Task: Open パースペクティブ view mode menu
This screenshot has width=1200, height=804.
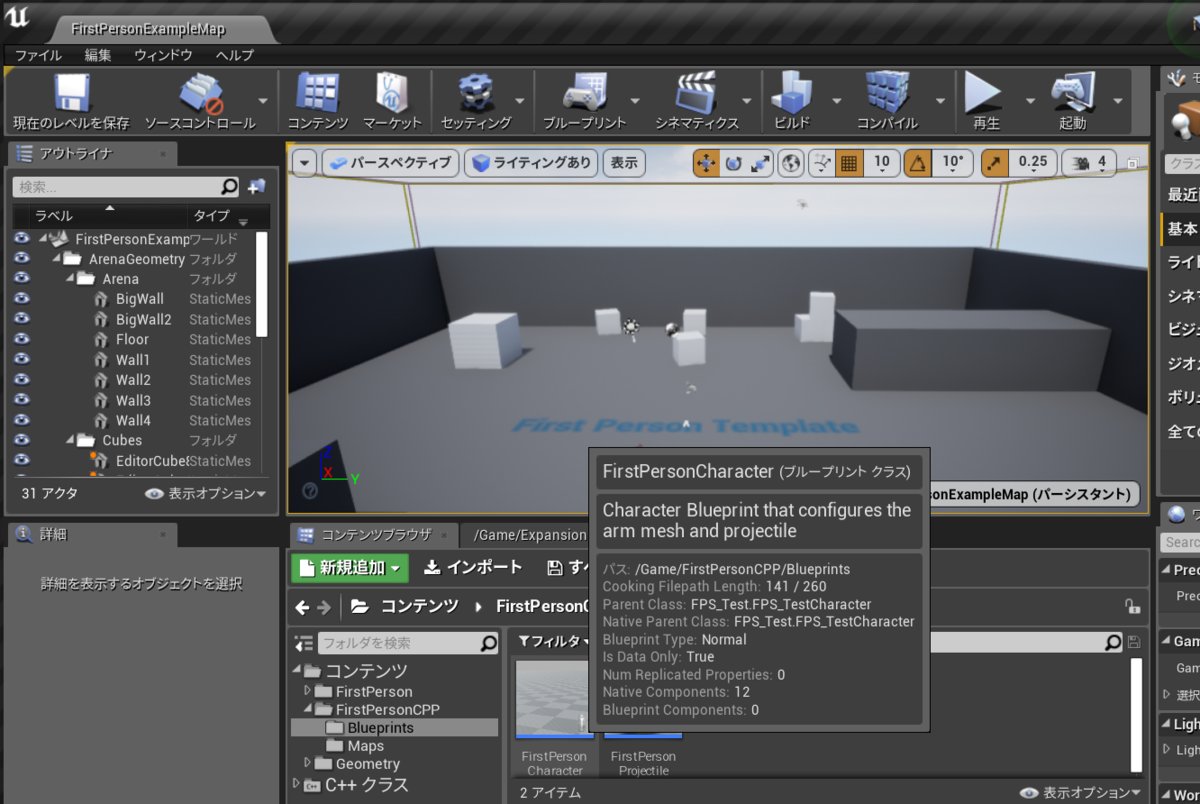Action: coord(391,163)
